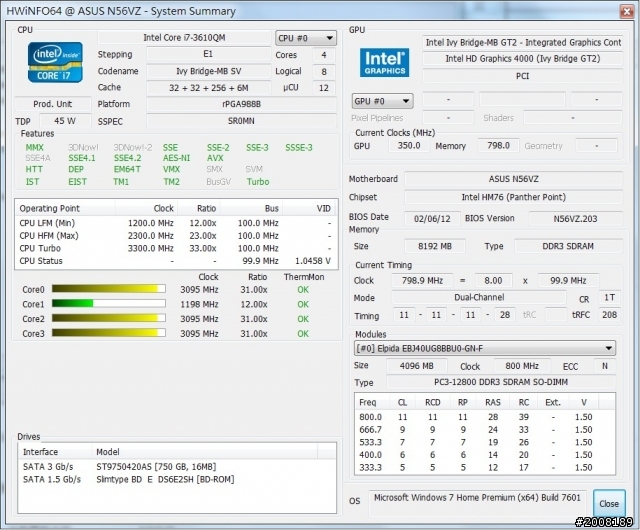Viewport: 640px width, 530px height.
Task: Click the BIOS Version N56VZ.203 field
Action: 576,218
